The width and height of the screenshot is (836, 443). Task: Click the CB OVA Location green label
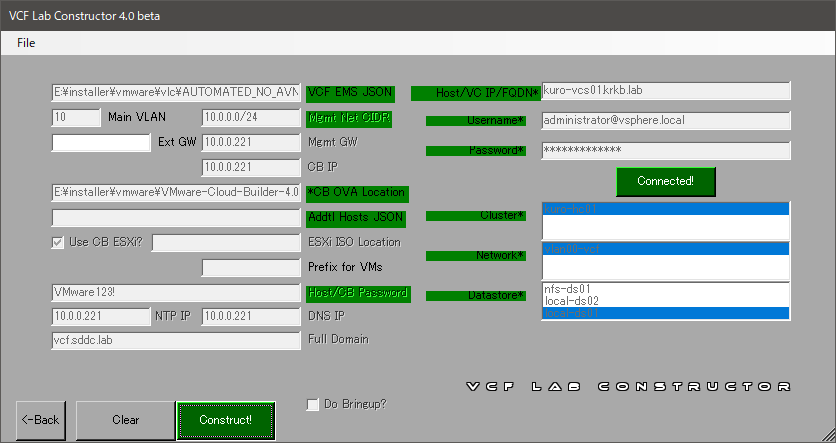coord(357,193)
